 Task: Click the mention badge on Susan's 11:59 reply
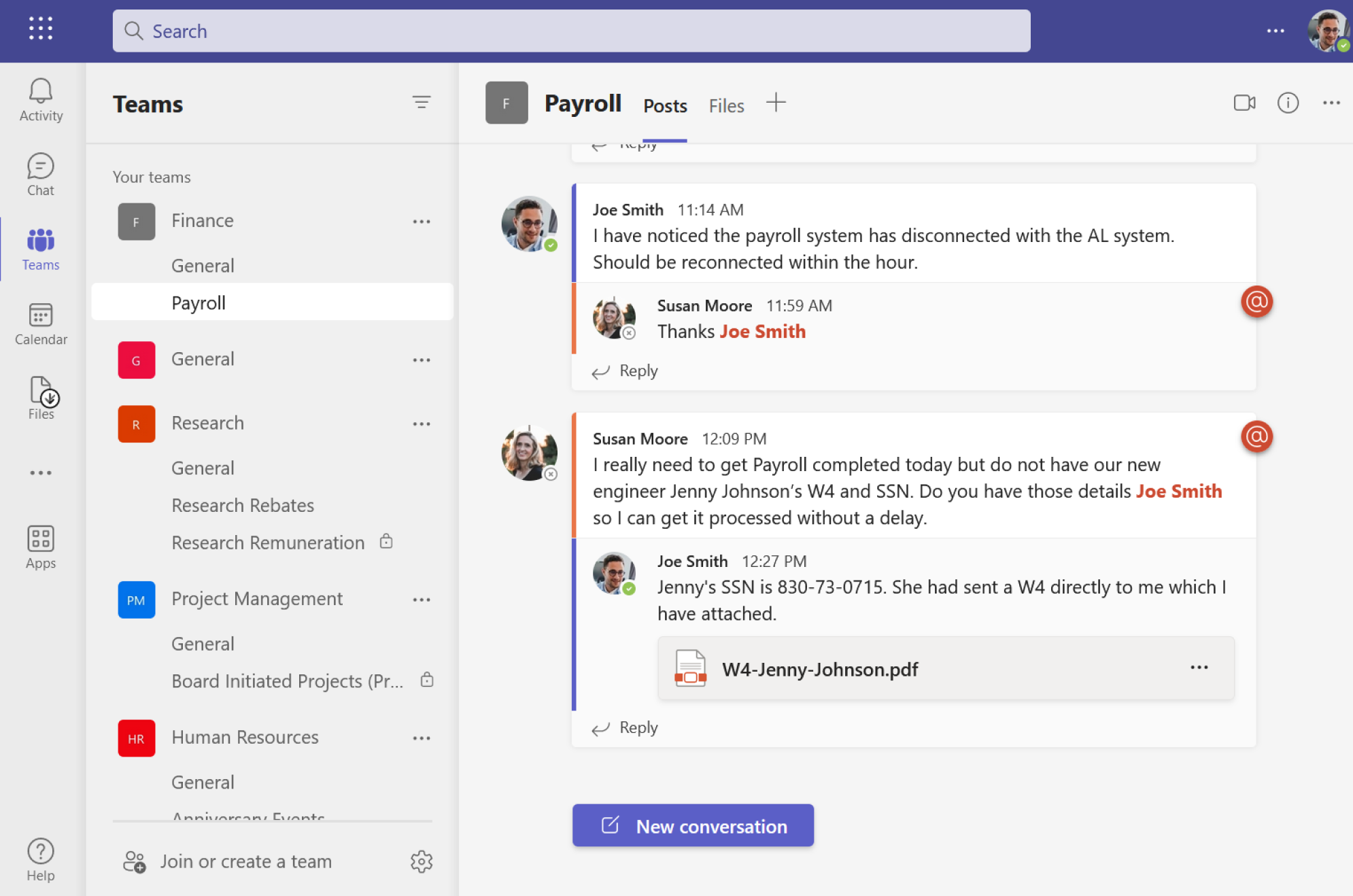pos(1256,301)
